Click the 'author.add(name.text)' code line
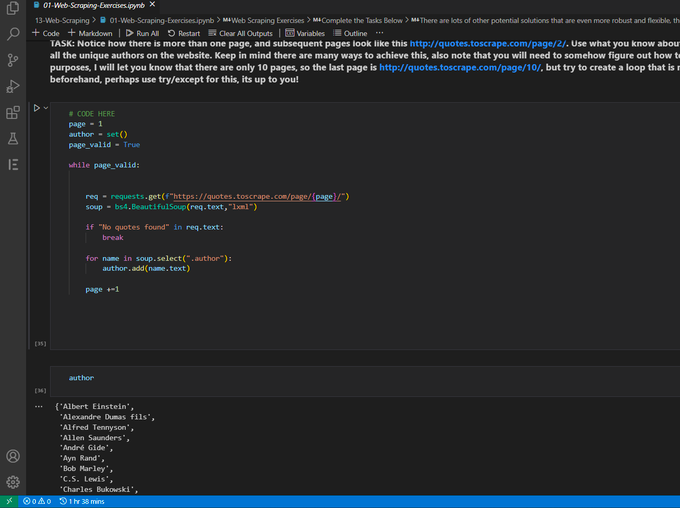680x508 pixels. [146, 269]
